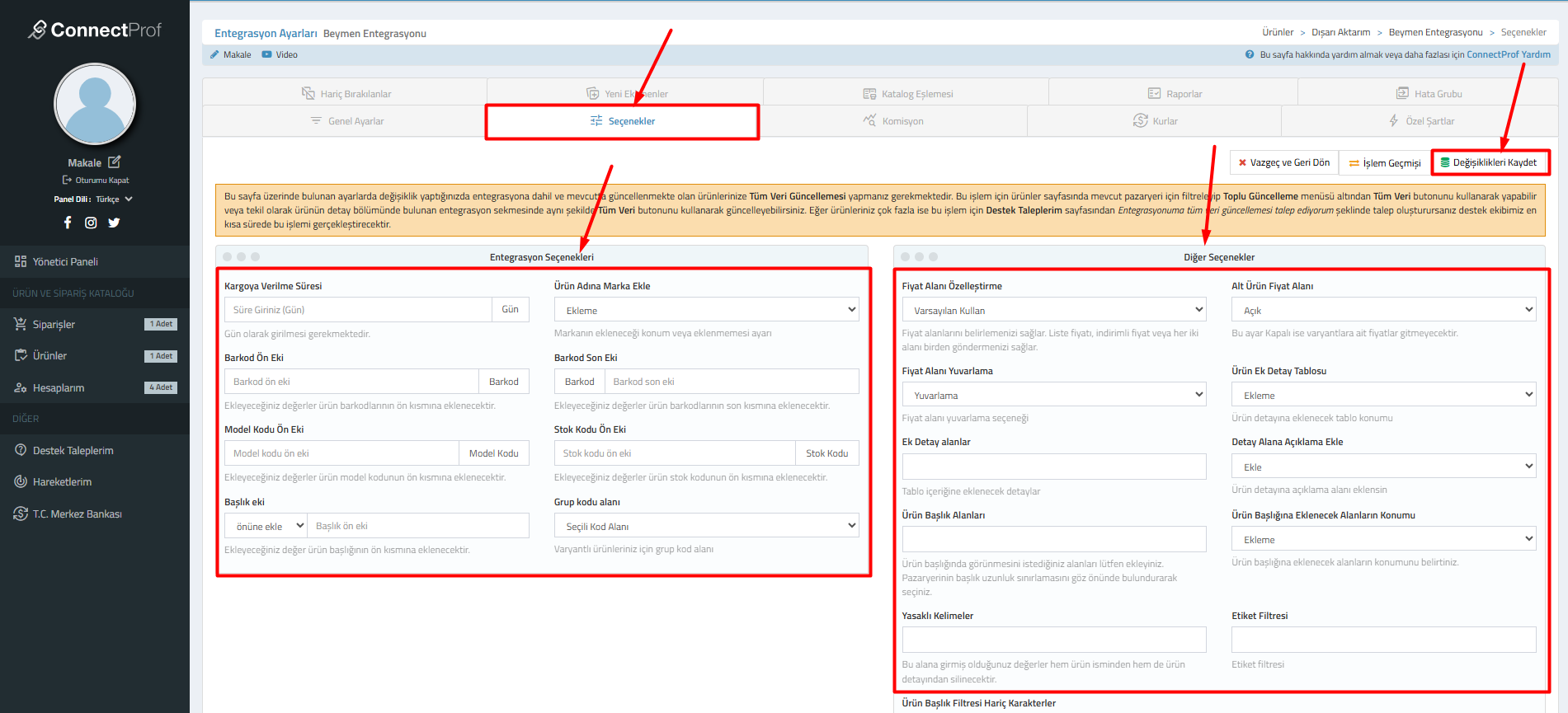Click the Twitter icon in sidebar
This screenshot has width=1568, height=713.
(114, 223)
